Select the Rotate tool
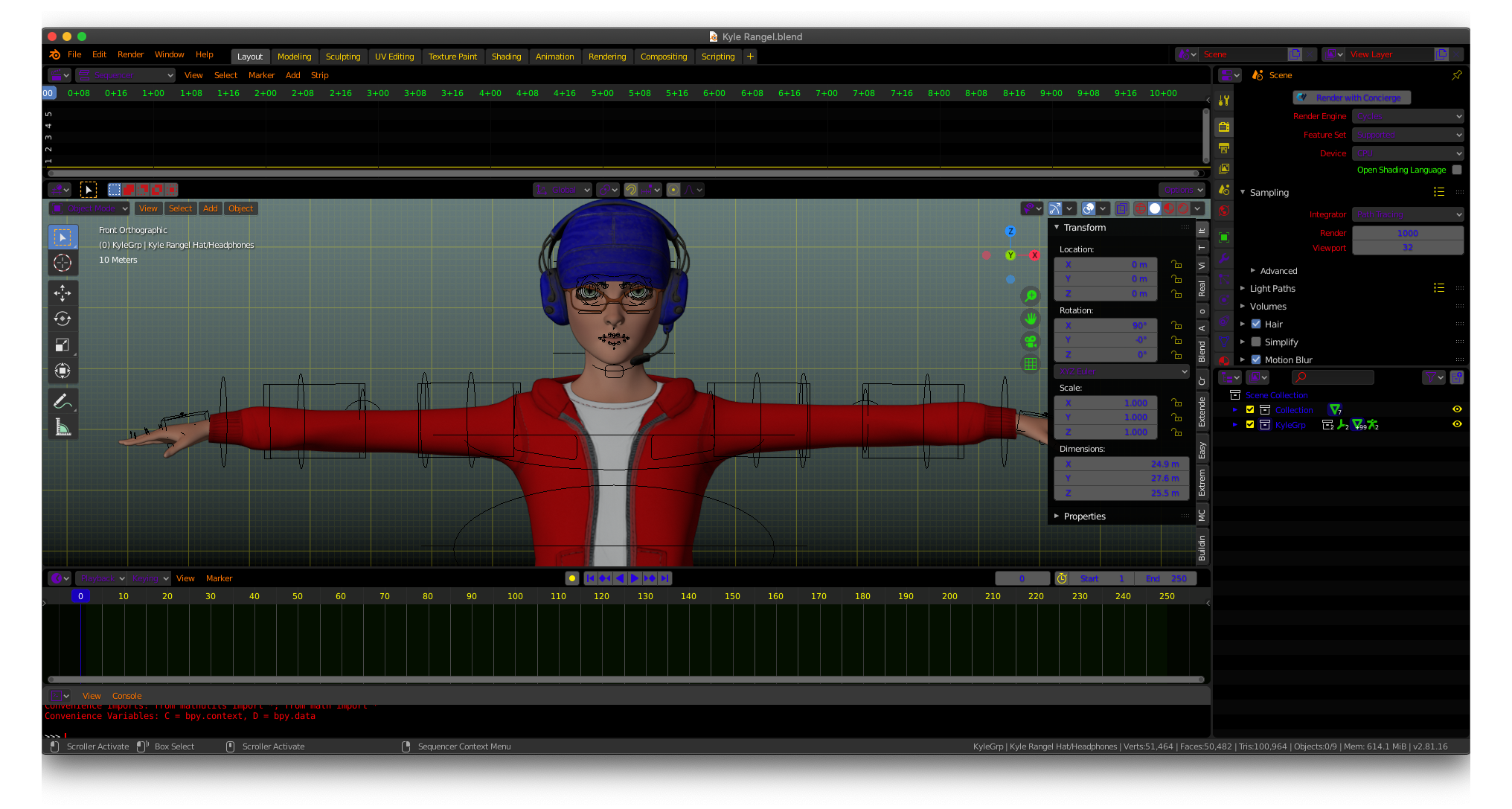The image size is (1512, 809). click(x=63, y=319)
